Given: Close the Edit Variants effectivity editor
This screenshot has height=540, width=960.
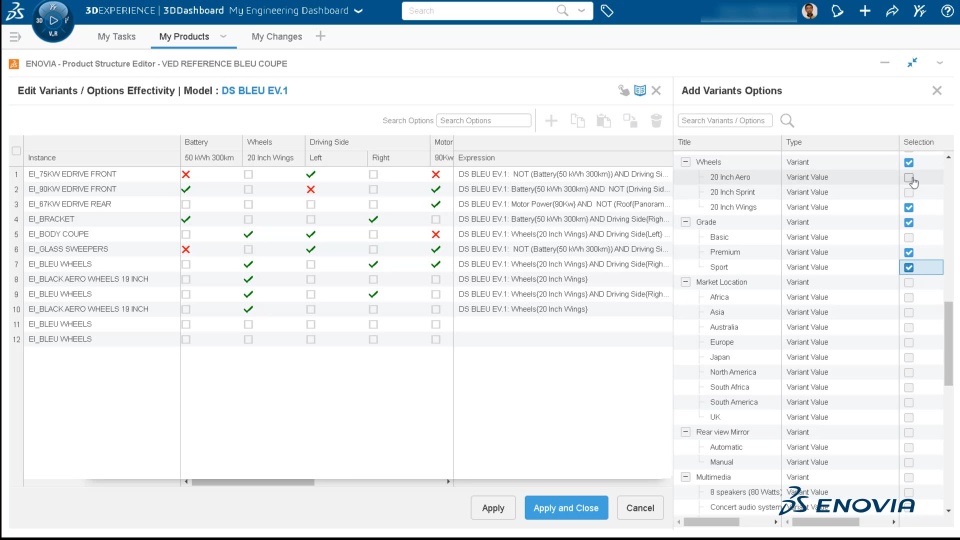Looking at the screenshot, I should coord(656,91).
